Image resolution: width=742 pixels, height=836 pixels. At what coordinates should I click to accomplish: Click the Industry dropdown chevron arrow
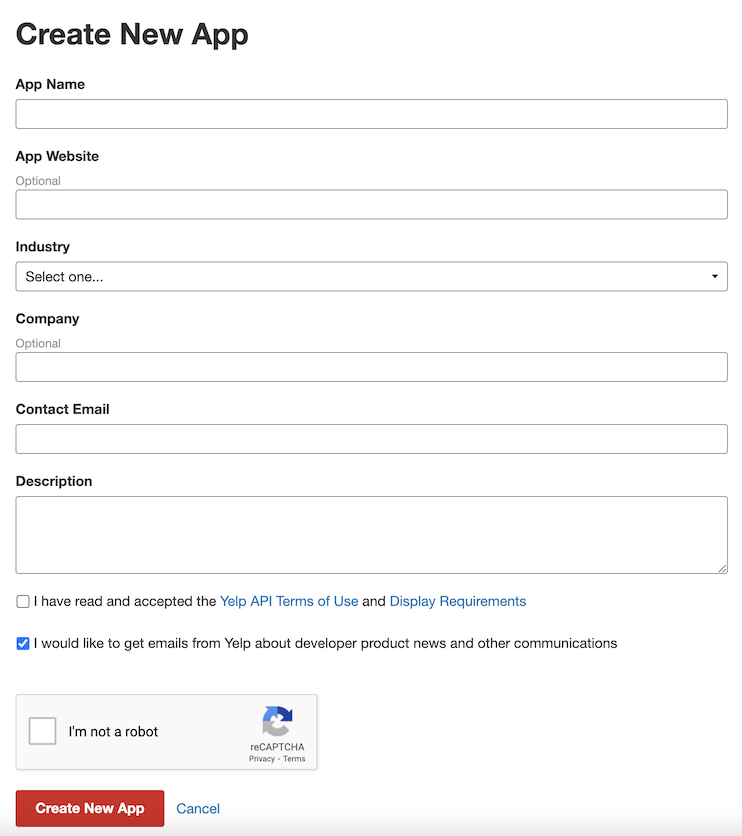pyautogui.click(x=714, y=276)
